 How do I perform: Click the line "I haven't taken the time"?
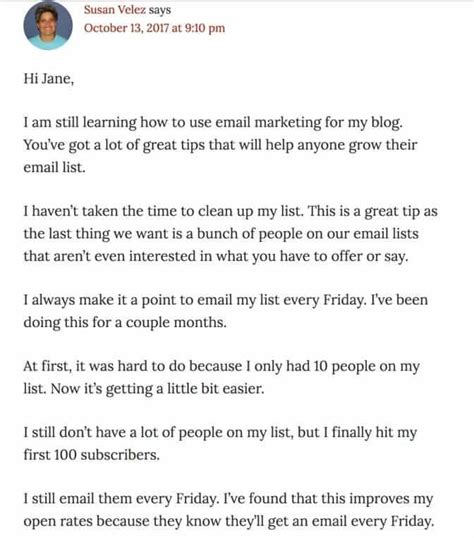[x=231, y=211]
